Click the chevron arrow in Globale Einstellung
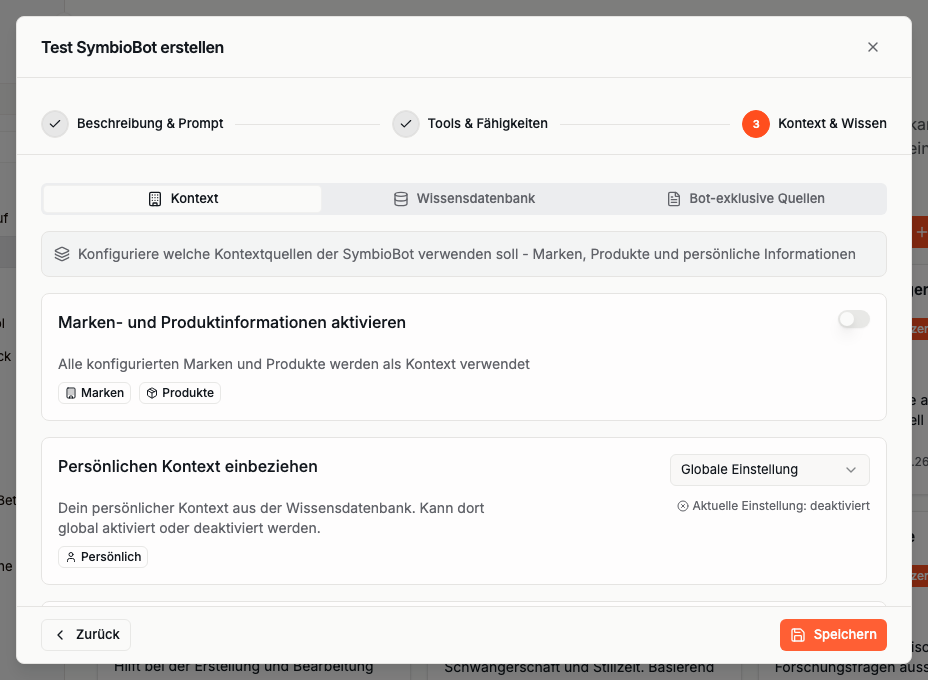The width and height of the screenshot is (928, 680). click(851, 470)
